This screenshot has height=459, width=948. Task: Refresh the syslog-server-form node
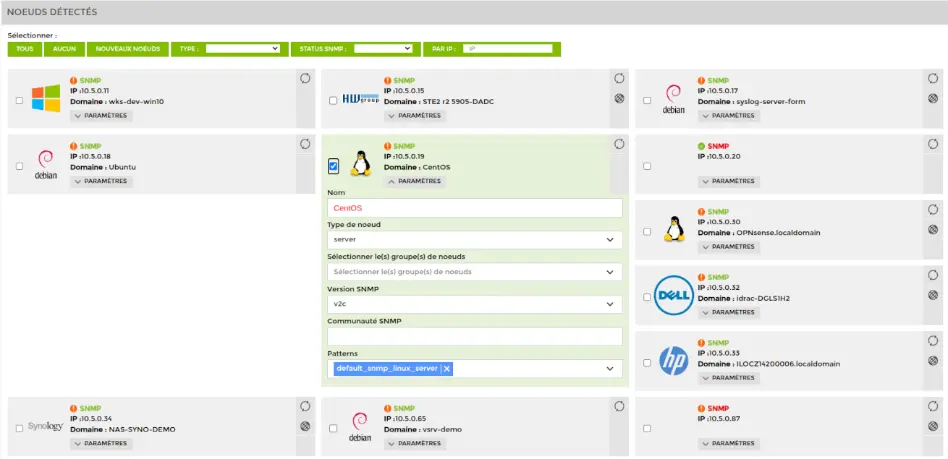(x=932, y=78)
